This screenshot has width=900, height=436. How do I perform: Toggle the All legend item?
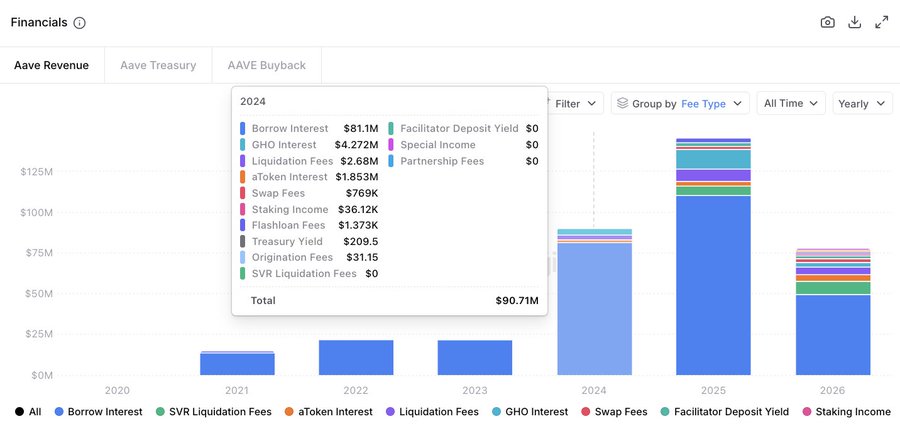click(28, 411)
